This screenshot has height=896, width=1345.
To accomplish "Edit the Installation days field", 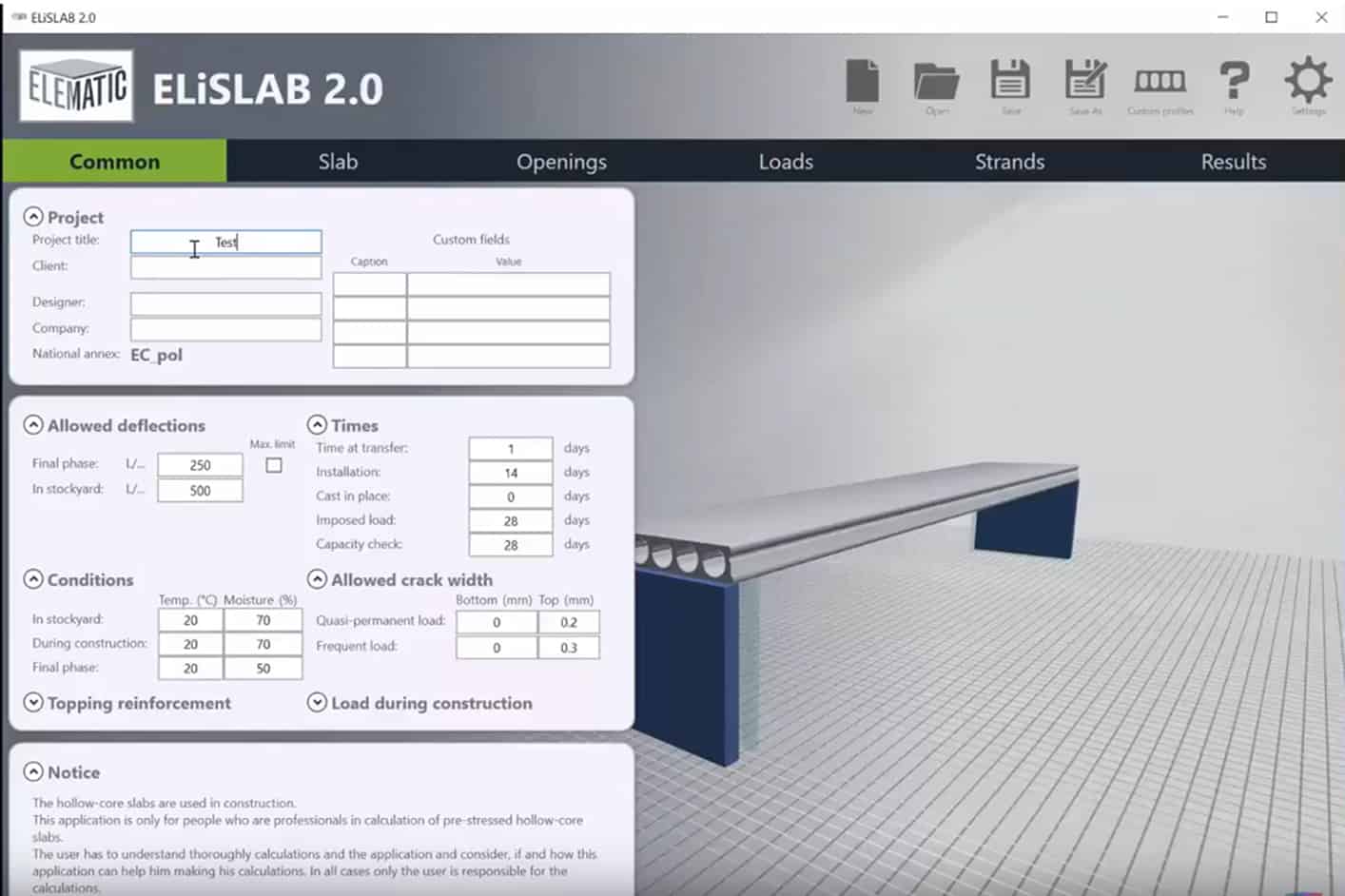I will (511, 473).
